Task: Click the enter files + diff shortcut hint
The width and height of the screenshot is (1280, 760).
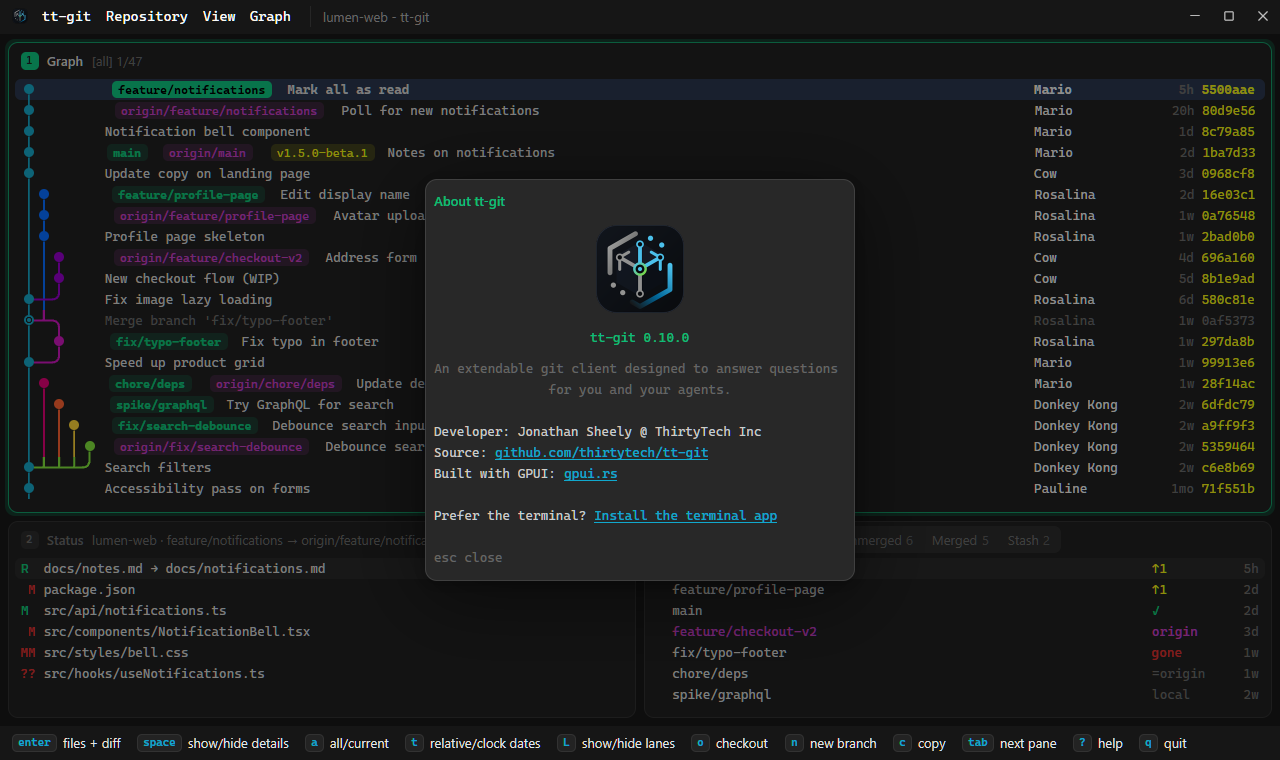Action: click(66, 743)
